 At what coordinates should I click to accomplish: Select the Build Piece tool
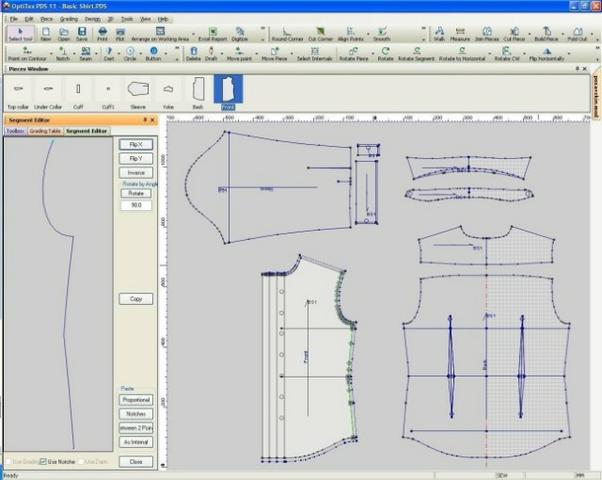pyautogui.click(x=546, y=34)
